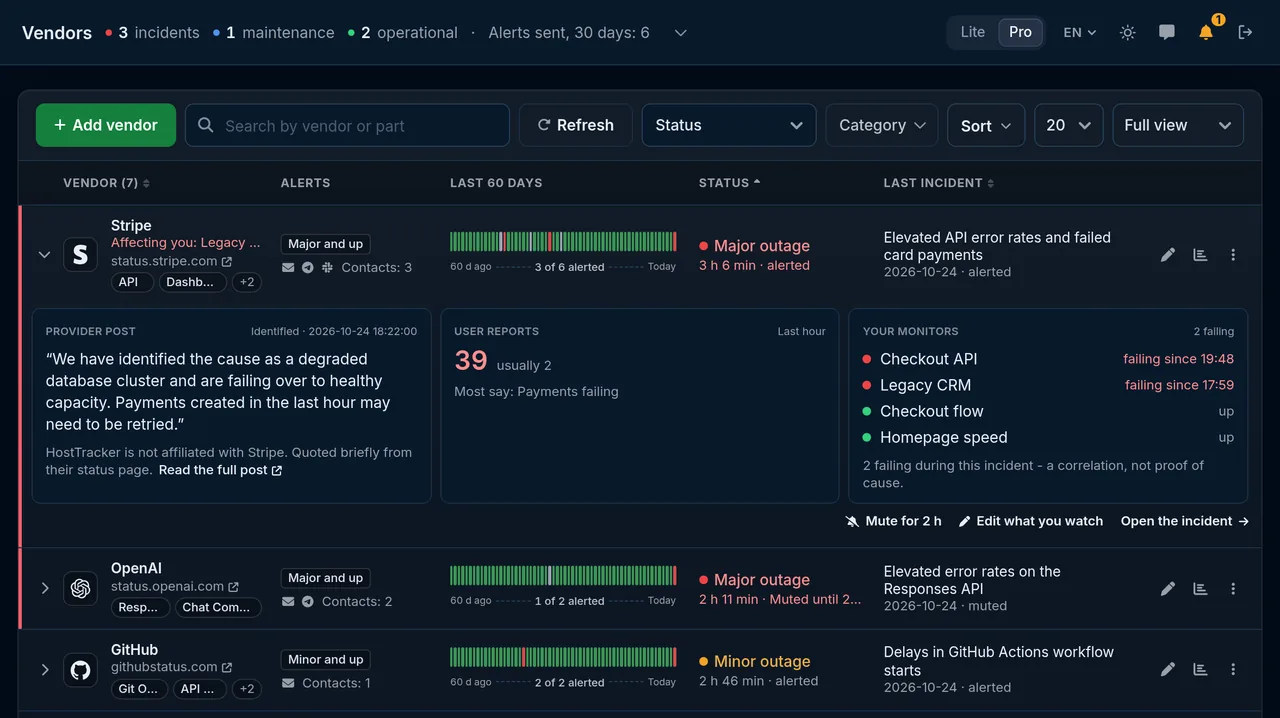1280x718 pixels.
Task: Edit the OpenAI vendor with pencil icon
Action: 1168,589
